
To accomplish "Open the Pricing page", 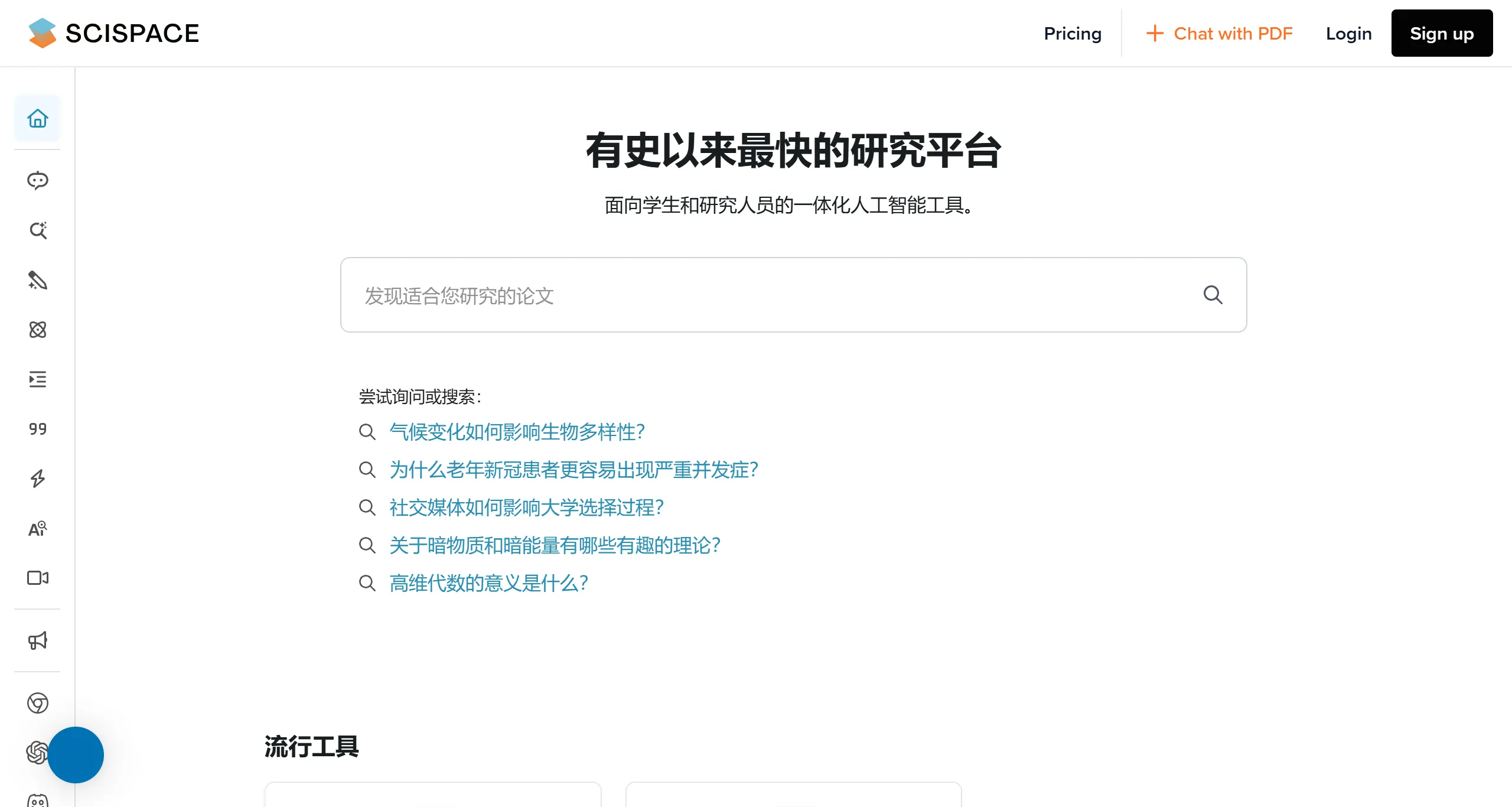I will coord(1072,33).
